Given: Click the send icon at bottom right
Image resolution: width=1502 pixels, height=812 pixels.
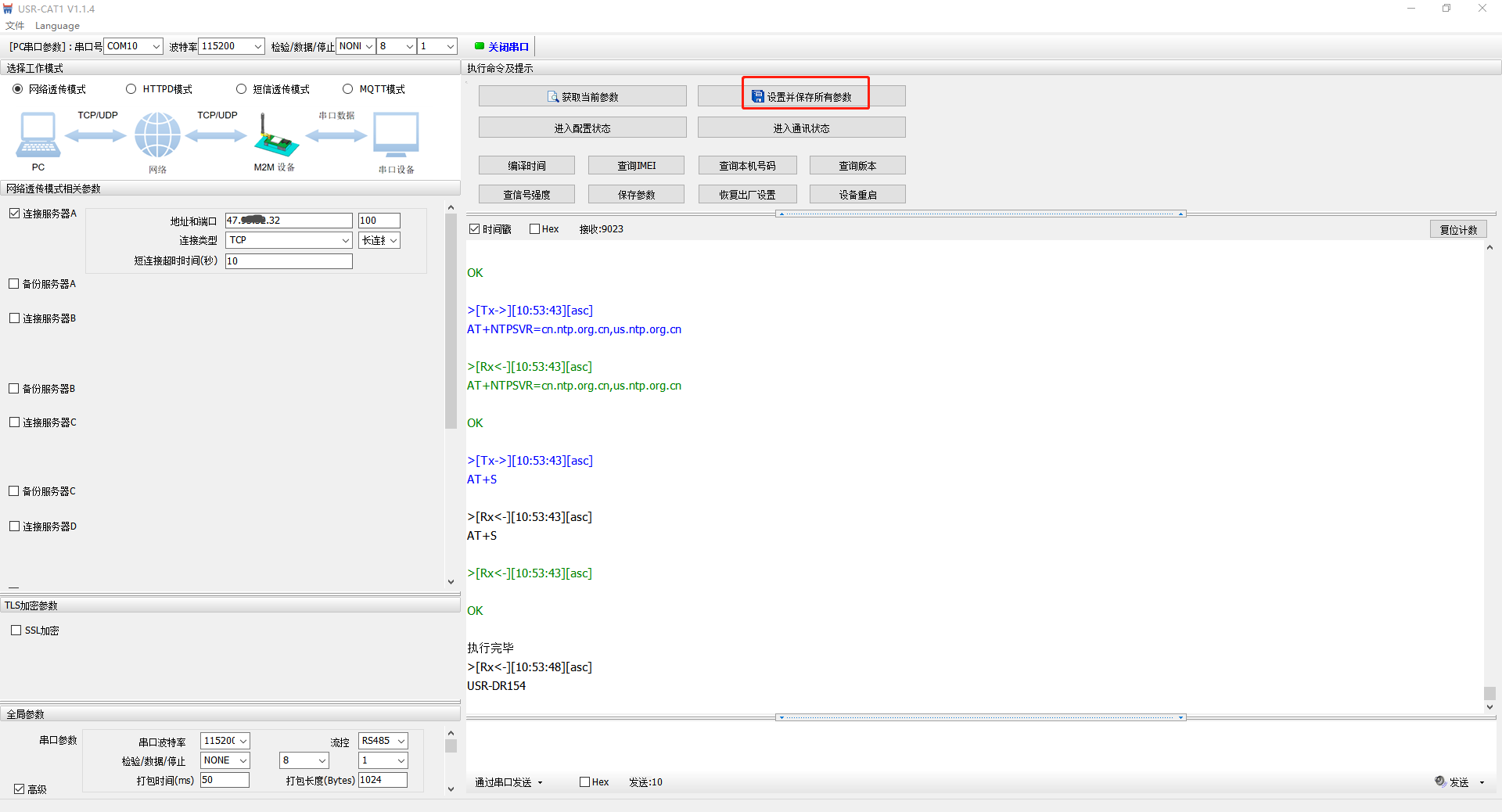Looking at the screenshot, I should [1440, 781].
